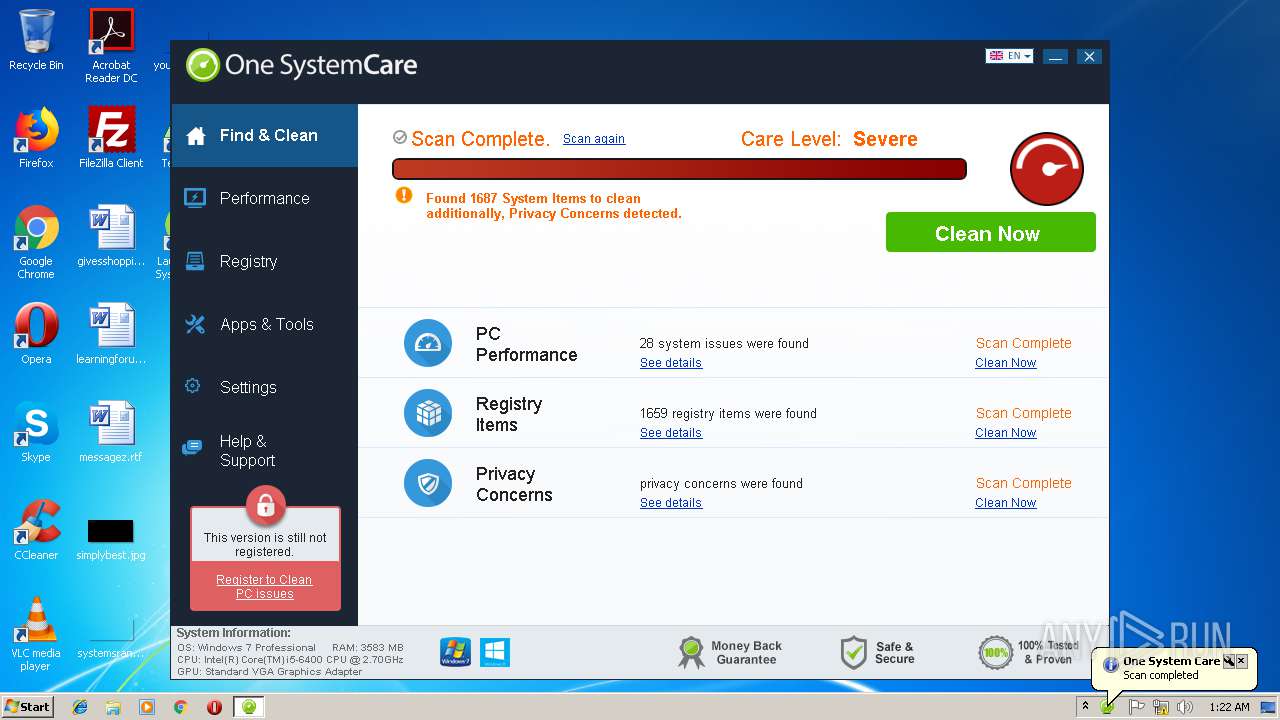Select the Acrobat Reader DC desktop icon
The image size is (1280, 720).
(111, 46)
